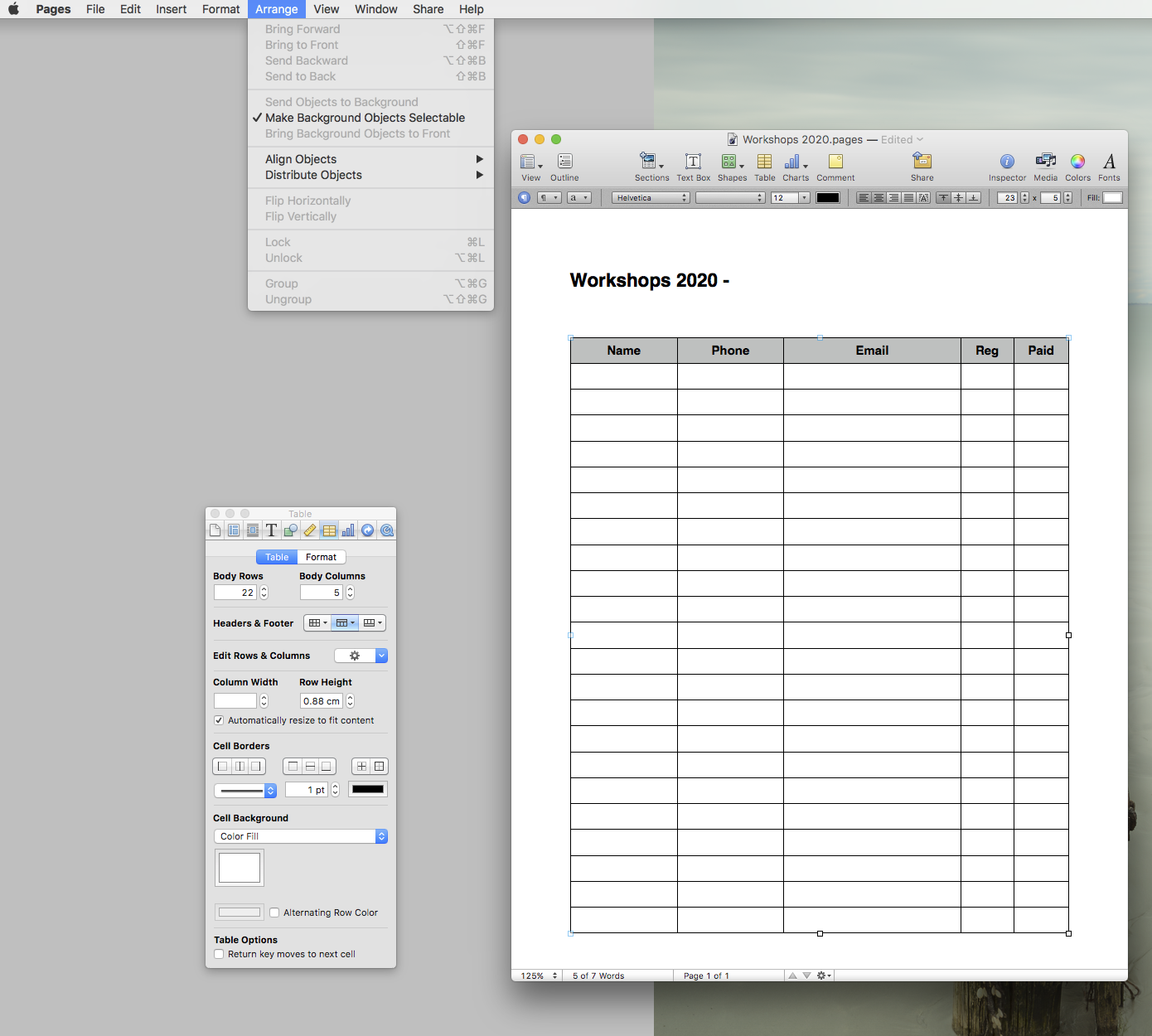Open the Helvetica font family dropdown
This screenshot has width=1152, height=1036.
pyautogui.click(x=651, y=198)
